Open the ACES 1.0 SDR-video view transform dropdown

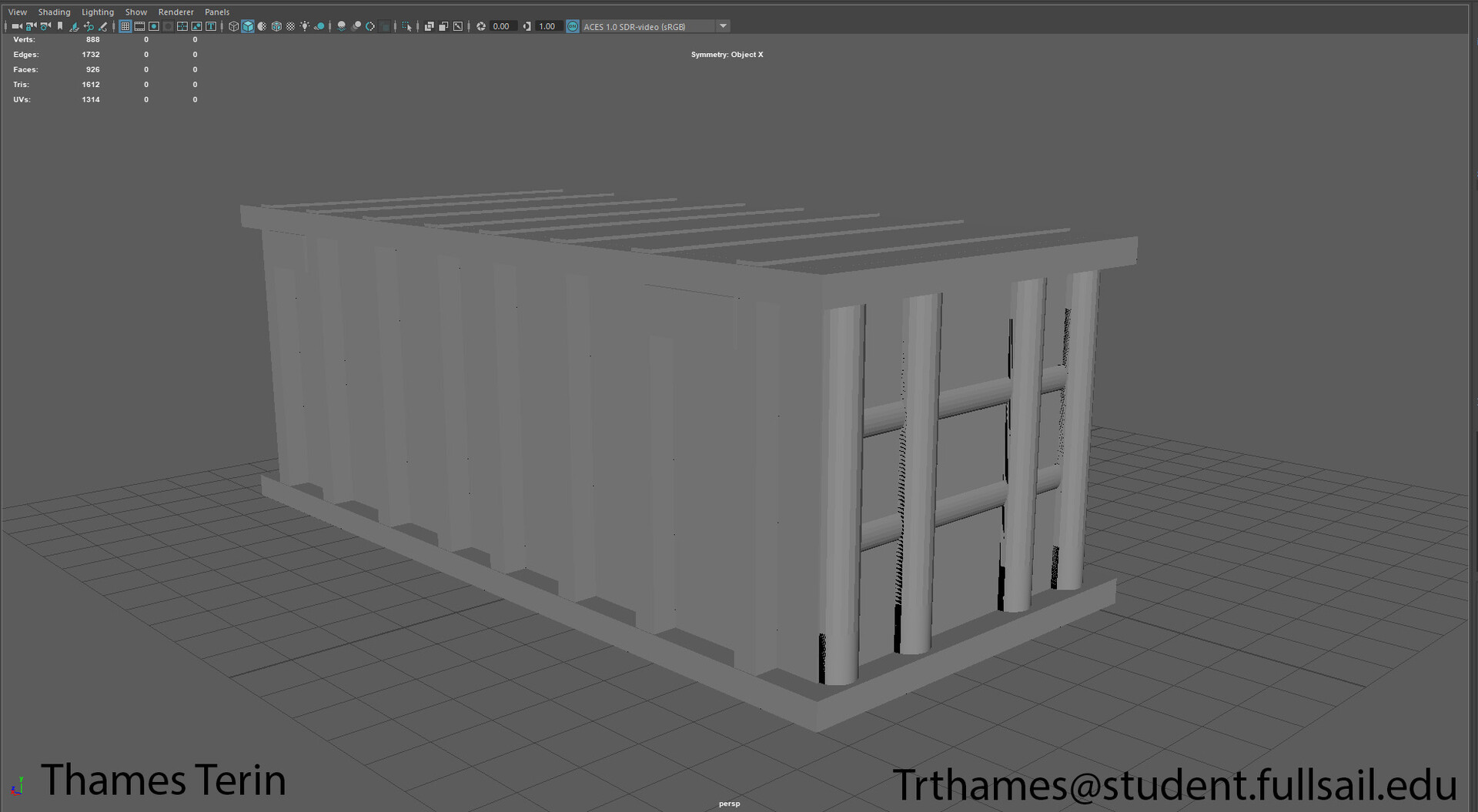pos(655,26)
